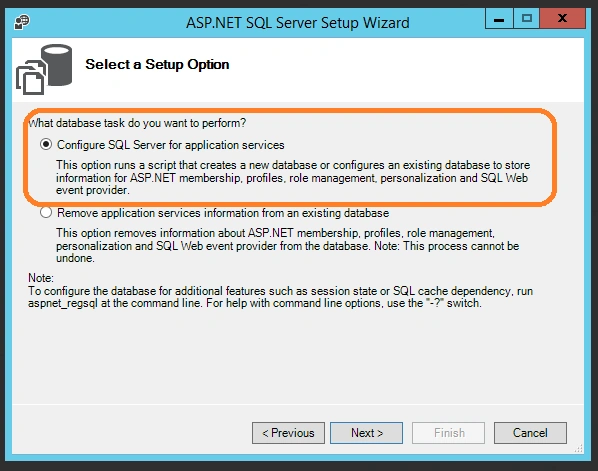Choose the Remove application services radio button
The height and width of the screenshot is (471, 598).
46,212
